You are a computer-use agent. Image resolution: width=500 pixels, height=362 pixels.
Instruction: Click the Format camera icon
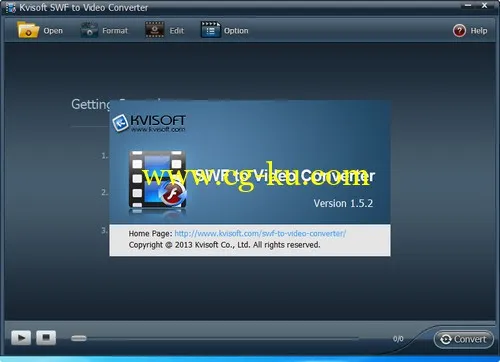pyautogui.click(x=89, y=30)
